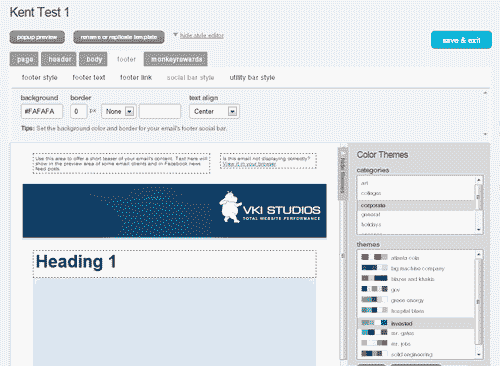The width and height of the screenshot is (500, 366).
Task: Click the VKI Studios header banner image
Action: [x=174, y=211]
